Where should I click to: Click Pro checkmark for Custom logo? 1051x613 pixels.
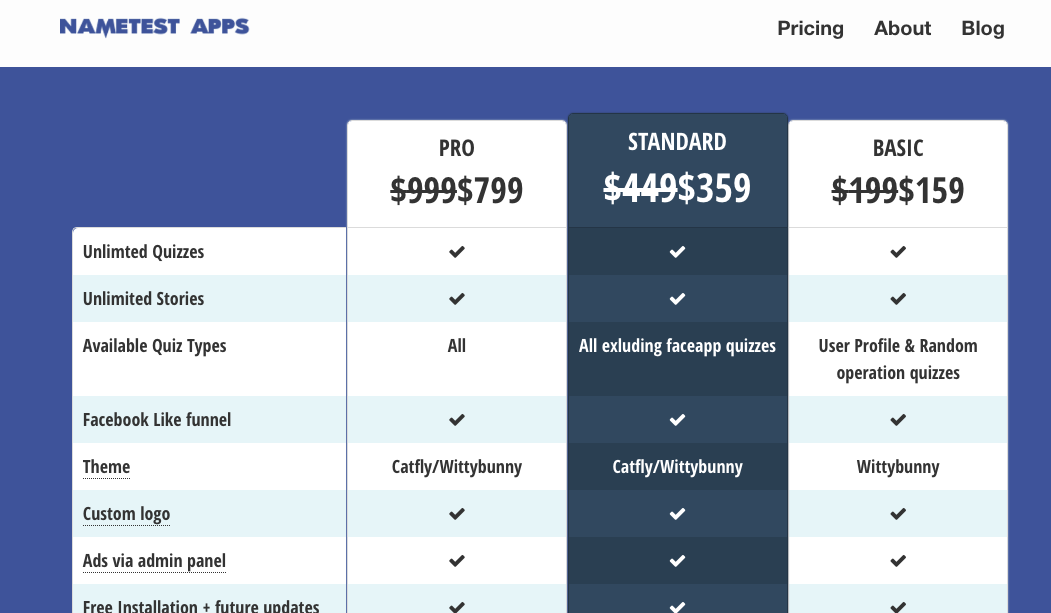click(x=456, y=514)
